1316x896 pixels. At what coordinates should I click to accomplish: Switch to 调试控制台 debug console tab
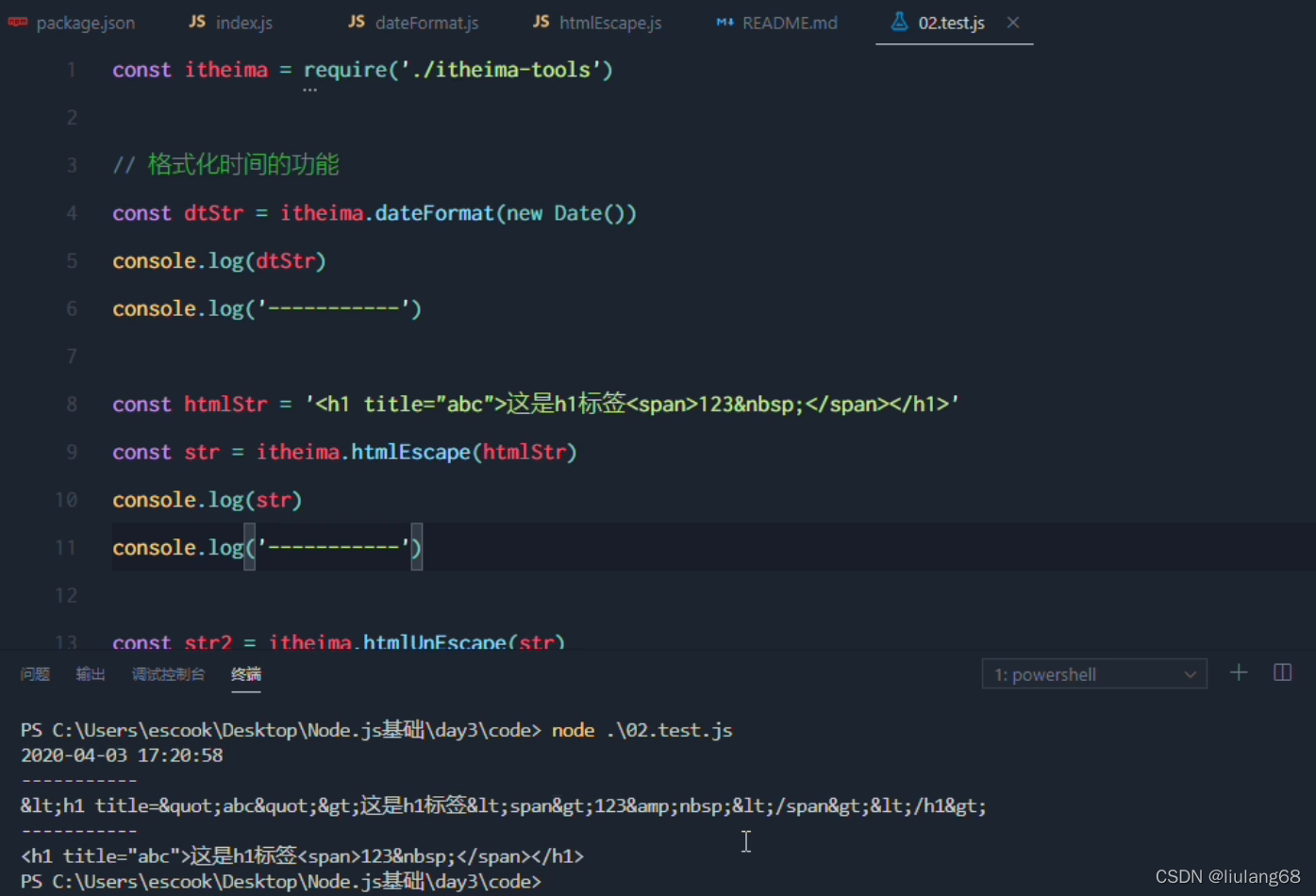168,674
